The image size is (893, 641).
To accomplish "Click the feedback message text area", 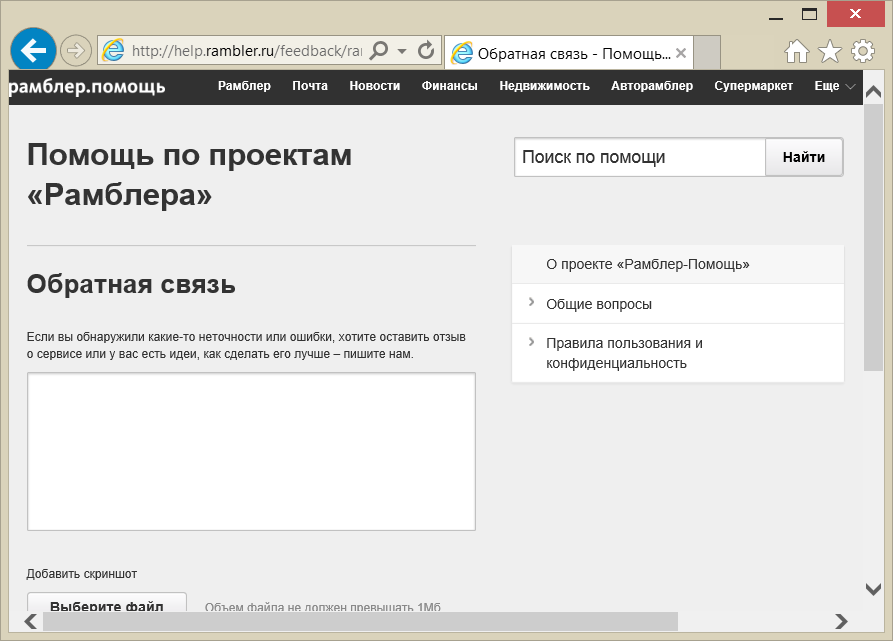I will coord(251,451).
